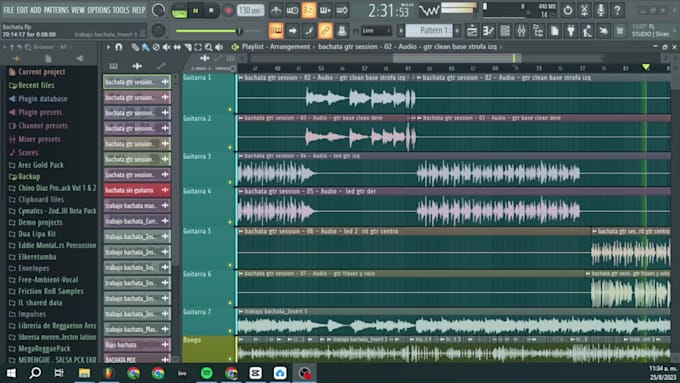Open the Playlist window icon
The width and height of the screenshot is (680, 383).
[x=472, y=30]
